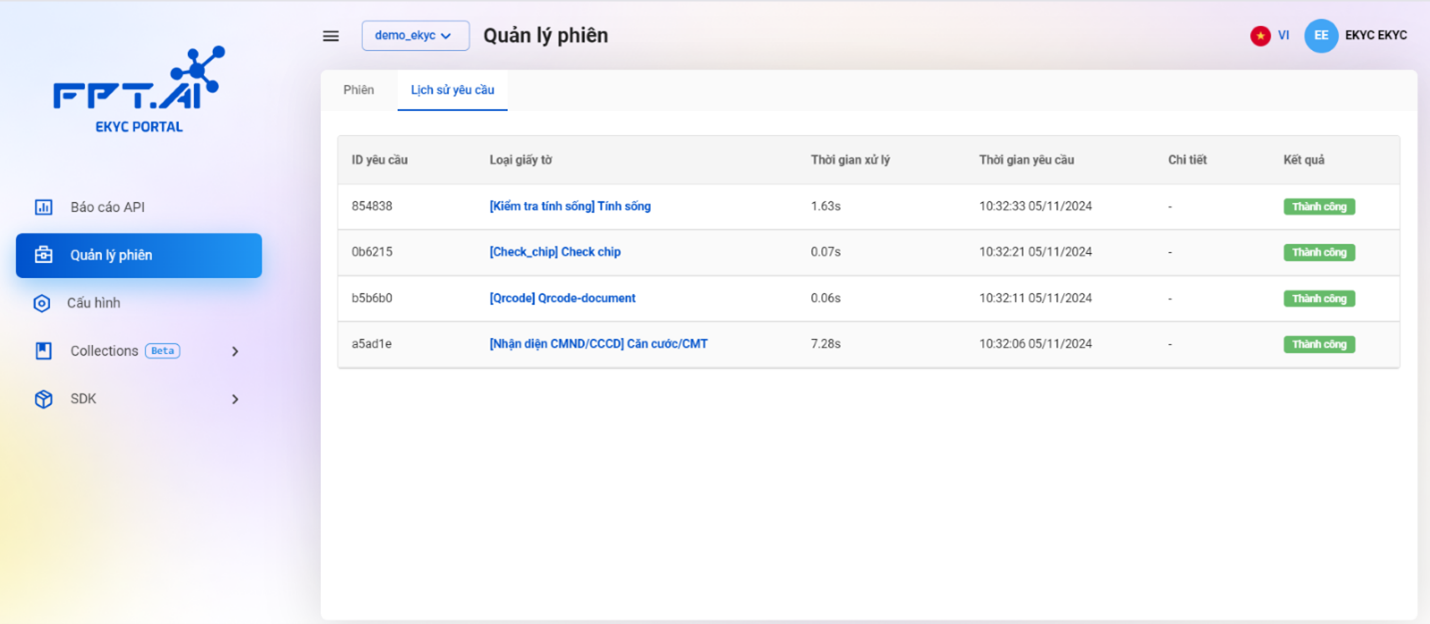Screen dimensions: 1430x624
Task: Click the Cấu hình hexagon icon
Action: pyautogui.click(x=42, y=303)
